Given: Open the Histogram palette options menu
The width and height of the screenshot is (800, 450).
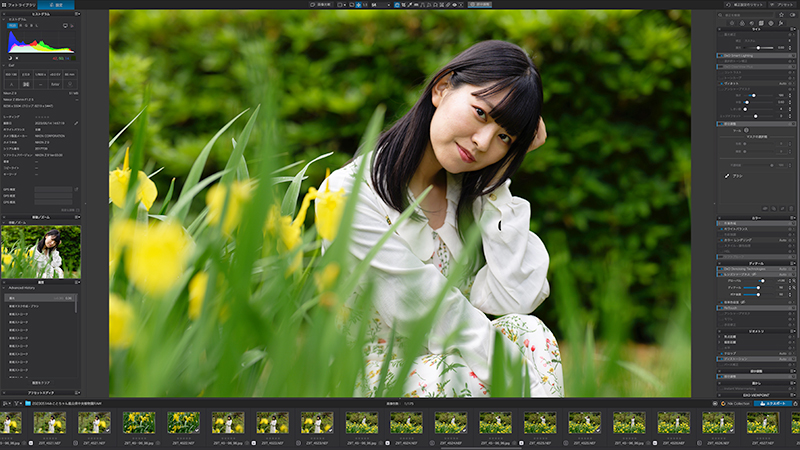Looking at the screenshot, I should 77,14.
